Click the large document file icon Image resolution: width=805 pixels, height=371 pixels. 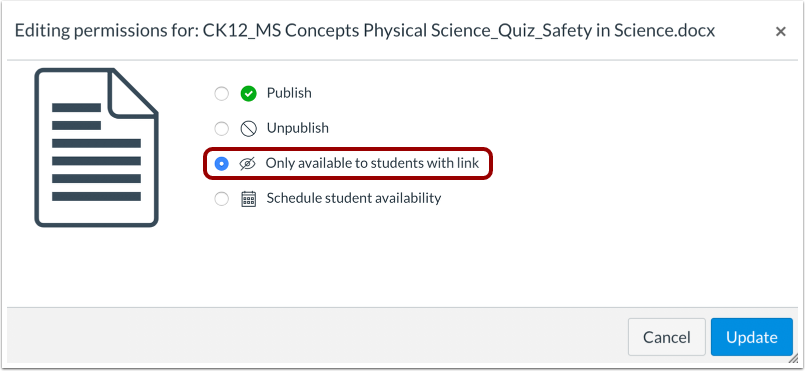[x=96, y=148]
